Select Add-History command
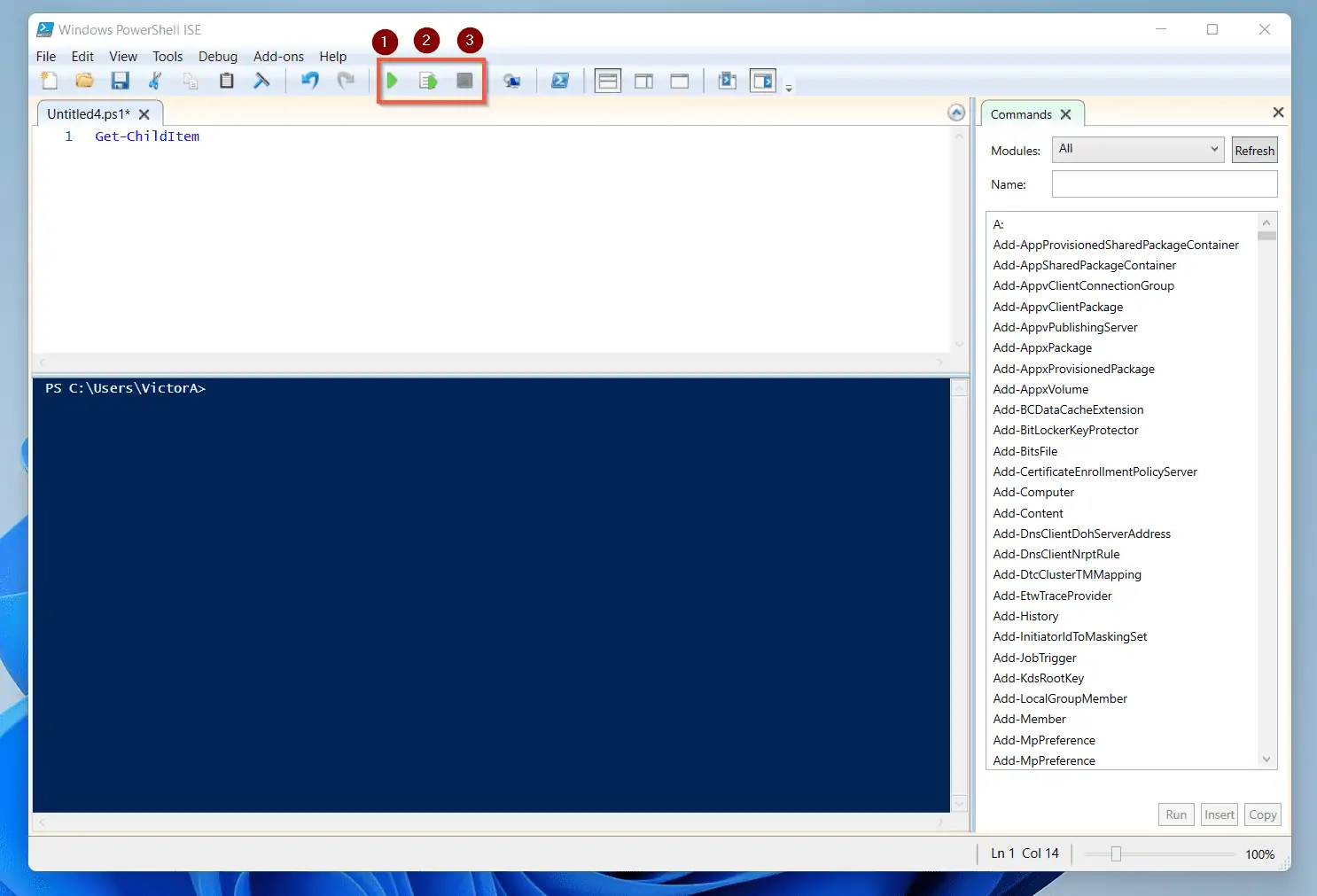 (x=1025, y=616)
